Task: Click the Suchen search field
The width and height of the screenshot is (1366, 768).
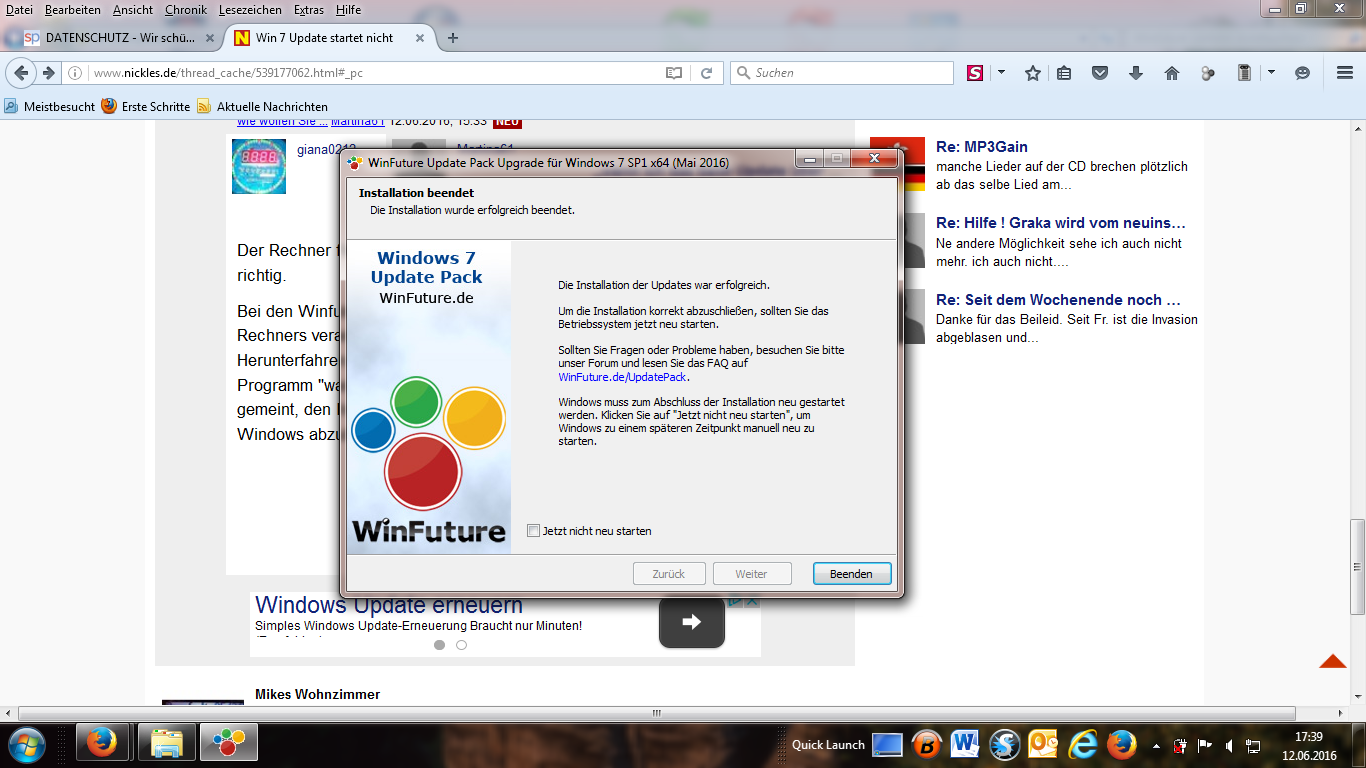Action: 842,73
